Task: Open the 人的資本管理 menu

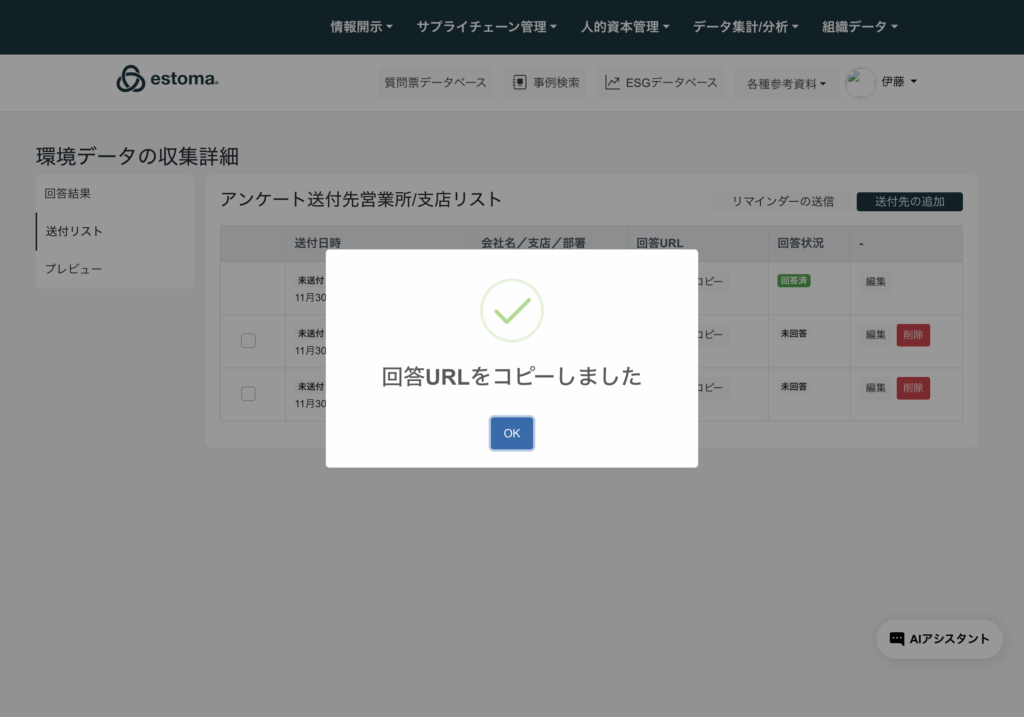Action: click(625, 27)
